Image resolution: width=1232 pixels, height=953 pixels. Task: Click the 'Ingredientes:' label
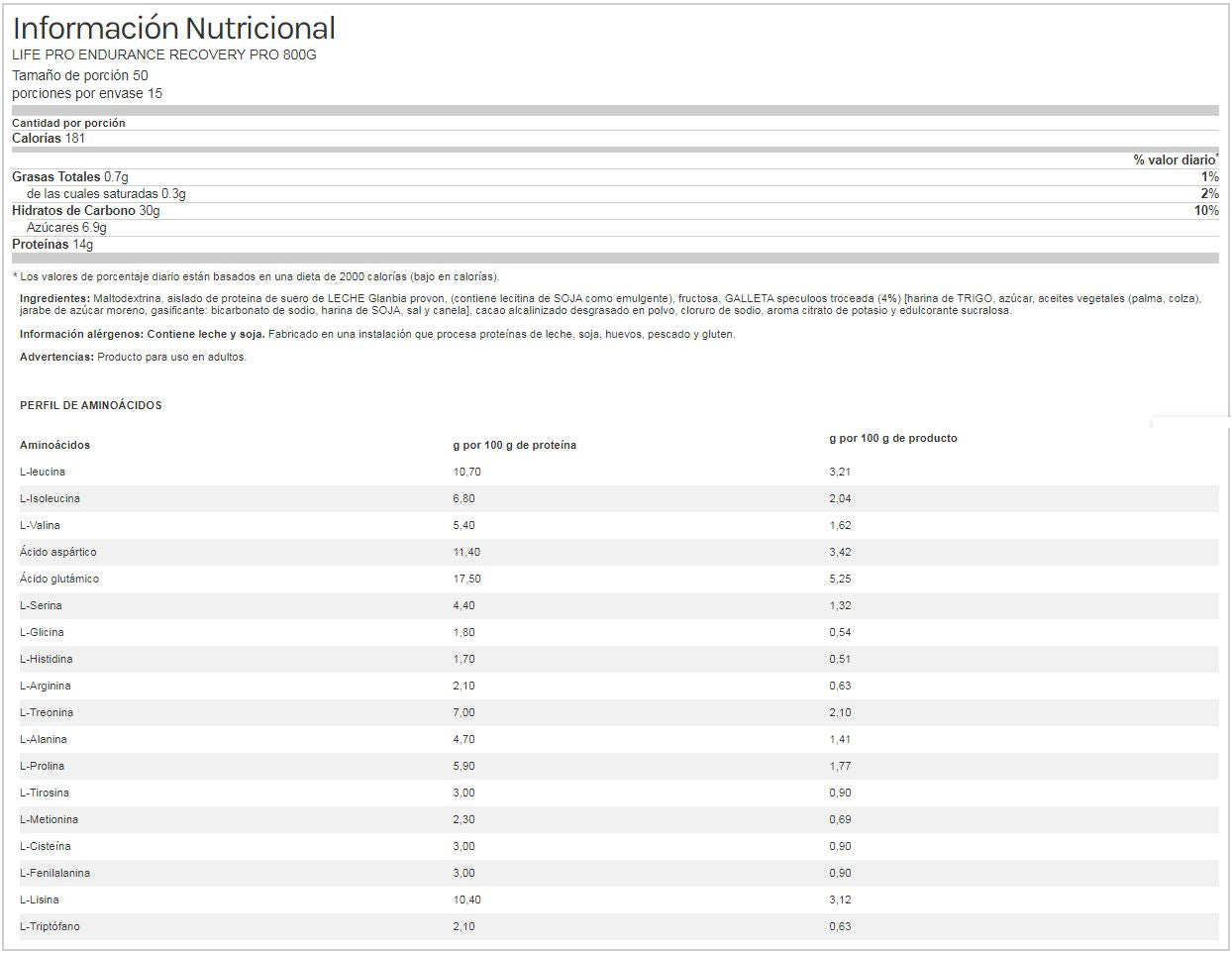click(x=54, y=298)
